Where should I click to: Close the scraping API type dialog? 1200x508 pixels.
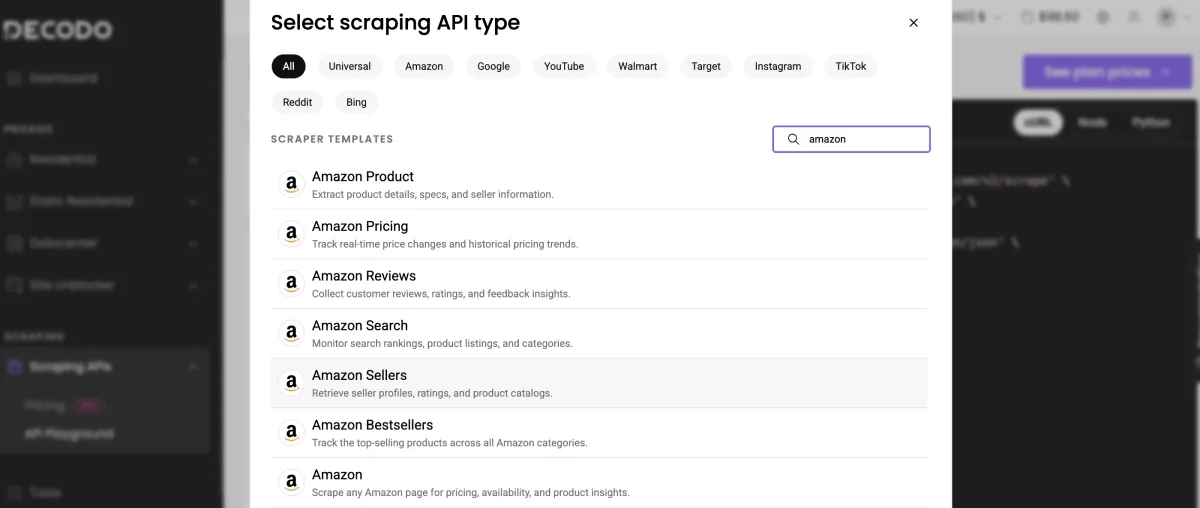click(x=913, y=23)
